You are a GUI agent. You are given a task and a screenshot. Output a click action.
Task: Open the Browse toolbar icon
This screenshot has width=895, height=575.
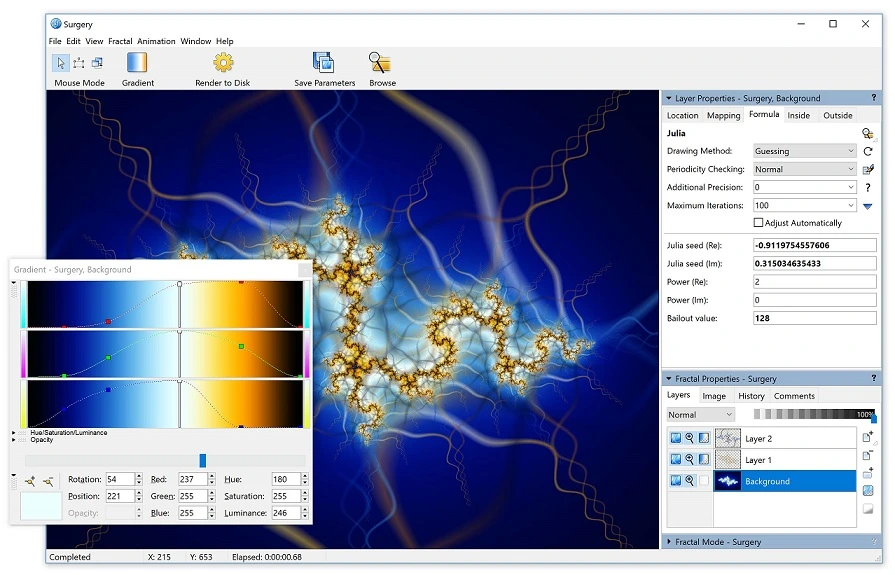(x=380, y=62)
